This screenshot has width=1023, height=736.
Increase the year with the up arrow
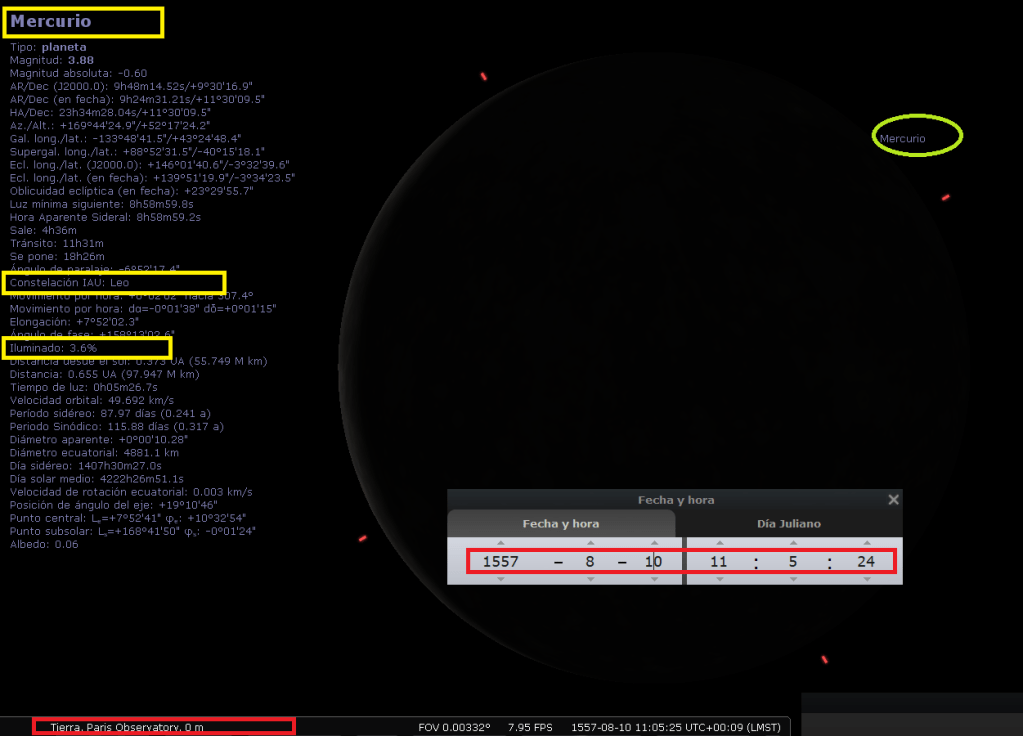pos(501,543)
